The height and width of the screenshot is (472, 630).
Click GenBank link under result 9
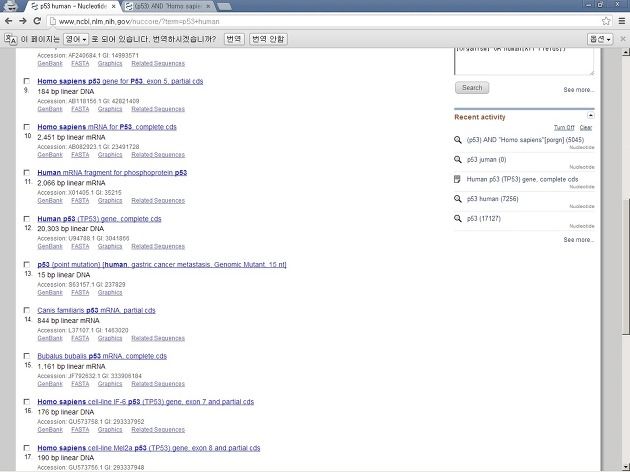tap(50, 109)
